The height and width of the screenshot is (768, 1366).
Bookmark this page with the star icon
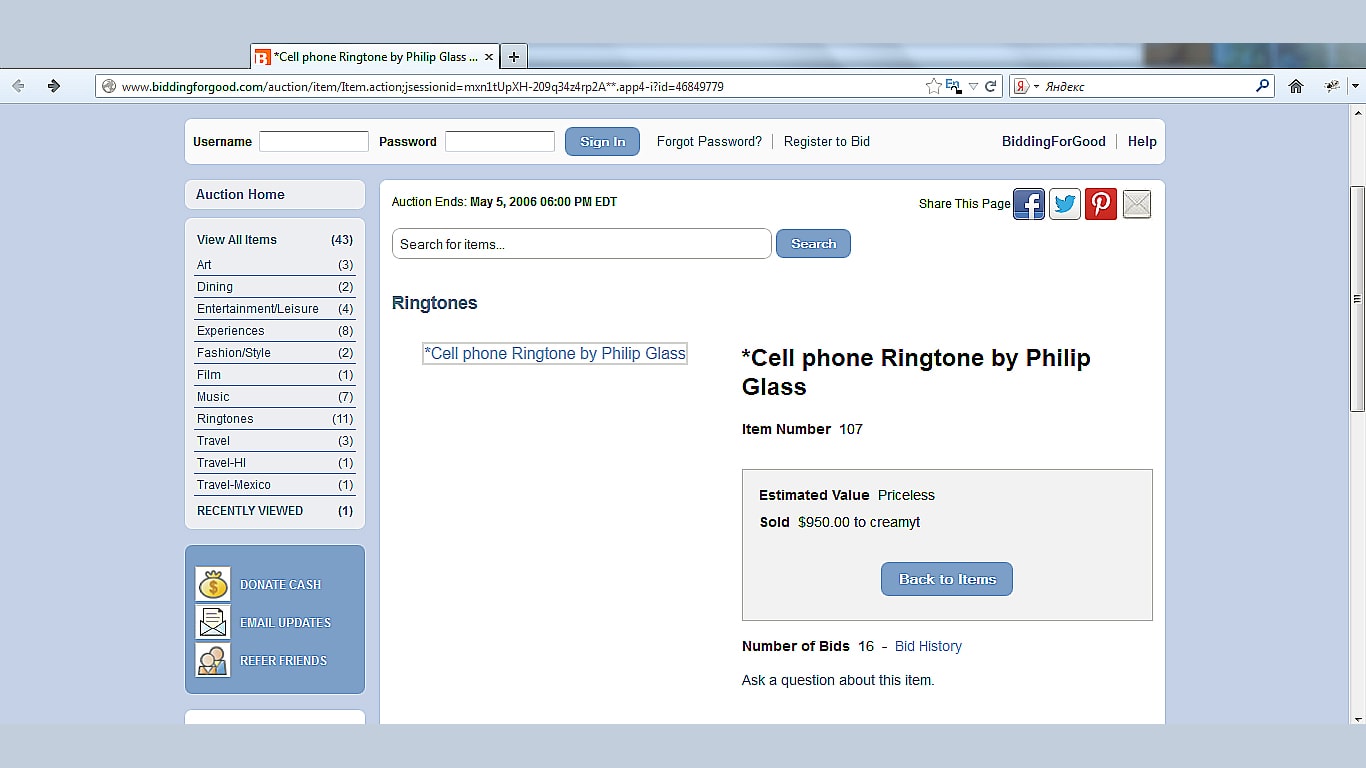933,86
